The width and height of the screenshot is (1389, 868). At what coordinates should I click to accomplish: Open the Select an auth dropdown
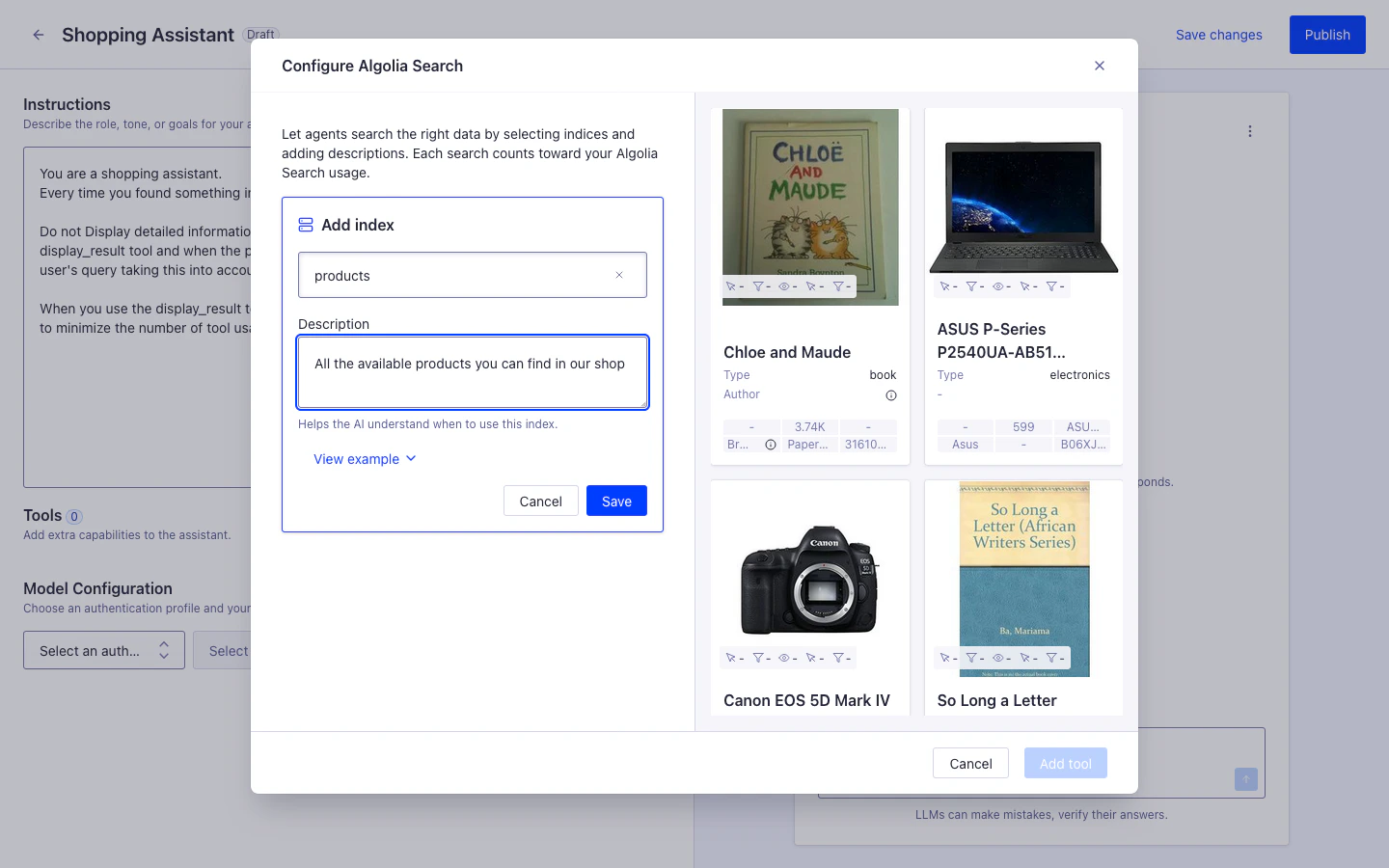(103, 650)
